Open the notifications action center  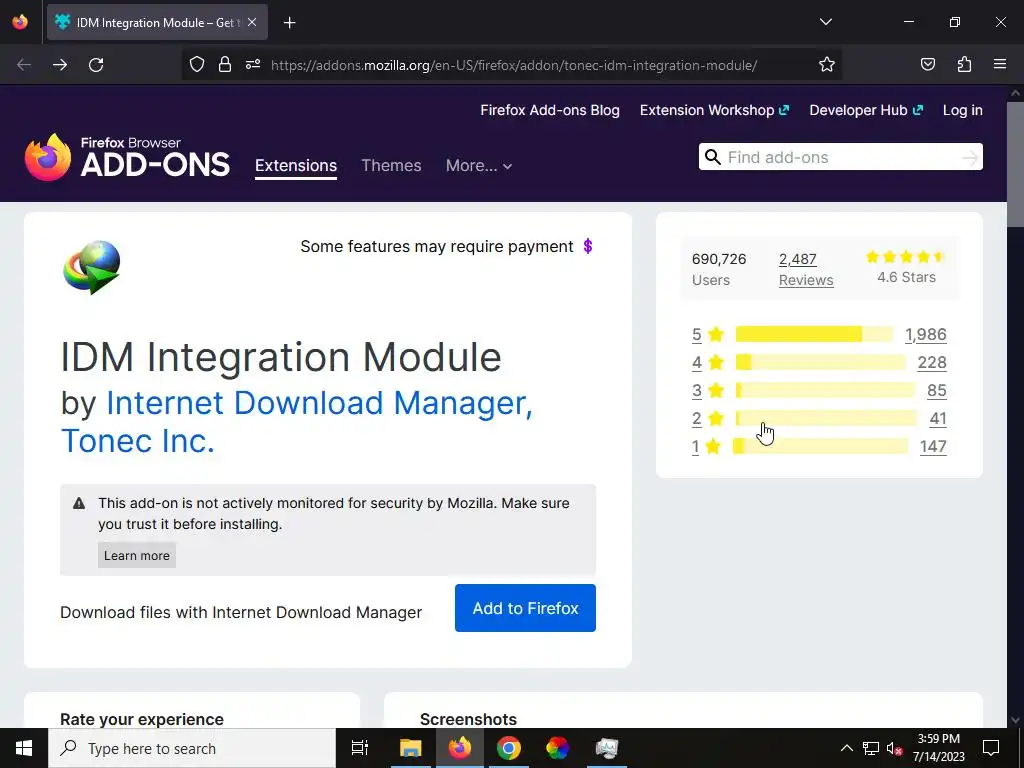991,748
